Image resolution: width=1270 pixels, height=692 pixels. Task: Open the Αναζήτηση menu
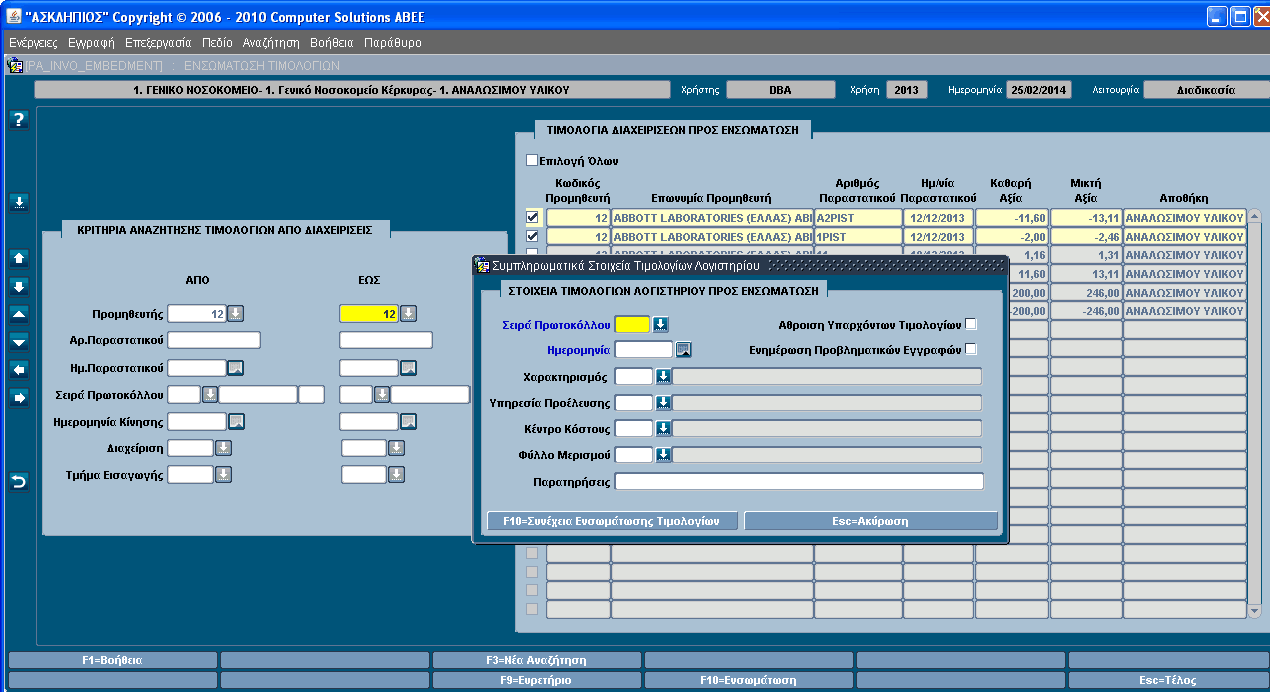tap(271, 43)
